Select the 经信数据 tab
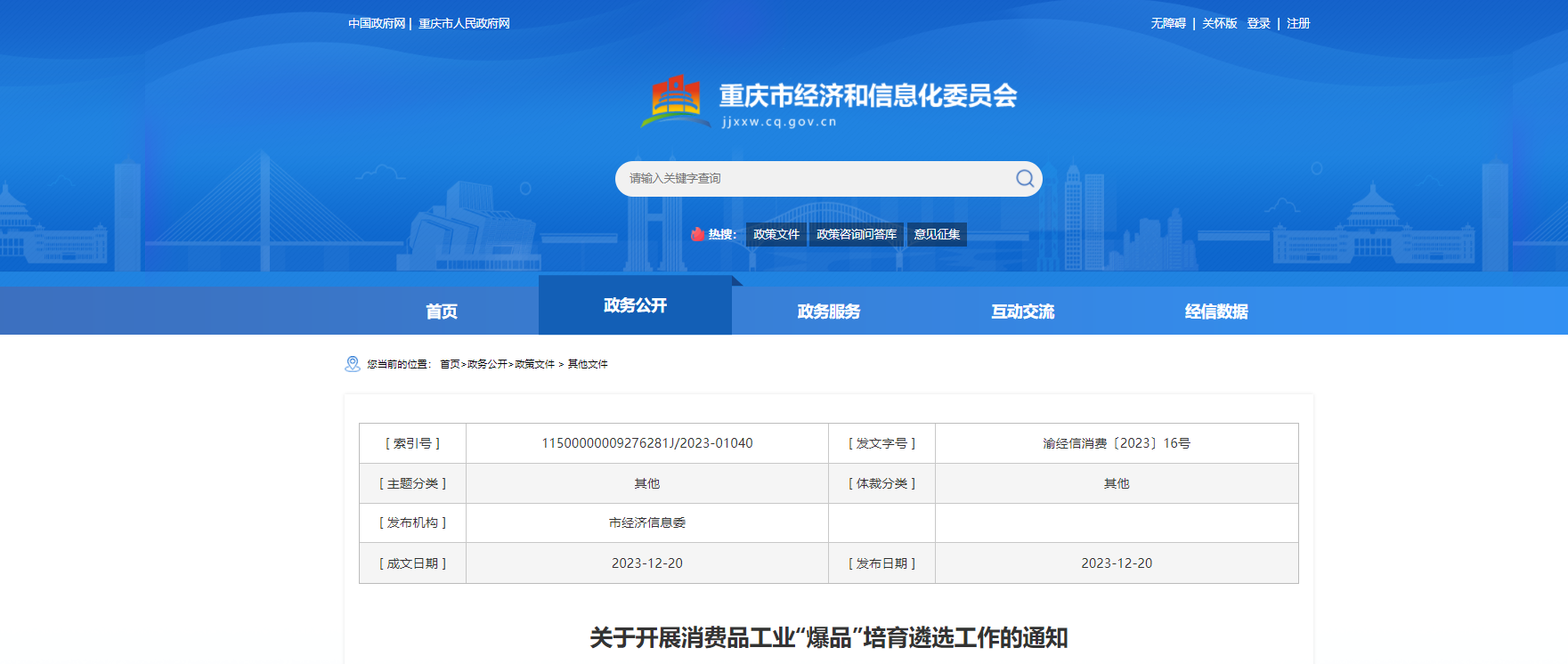The width and height of the screenshot is (1568, 664). click(x=1215, y=312)
